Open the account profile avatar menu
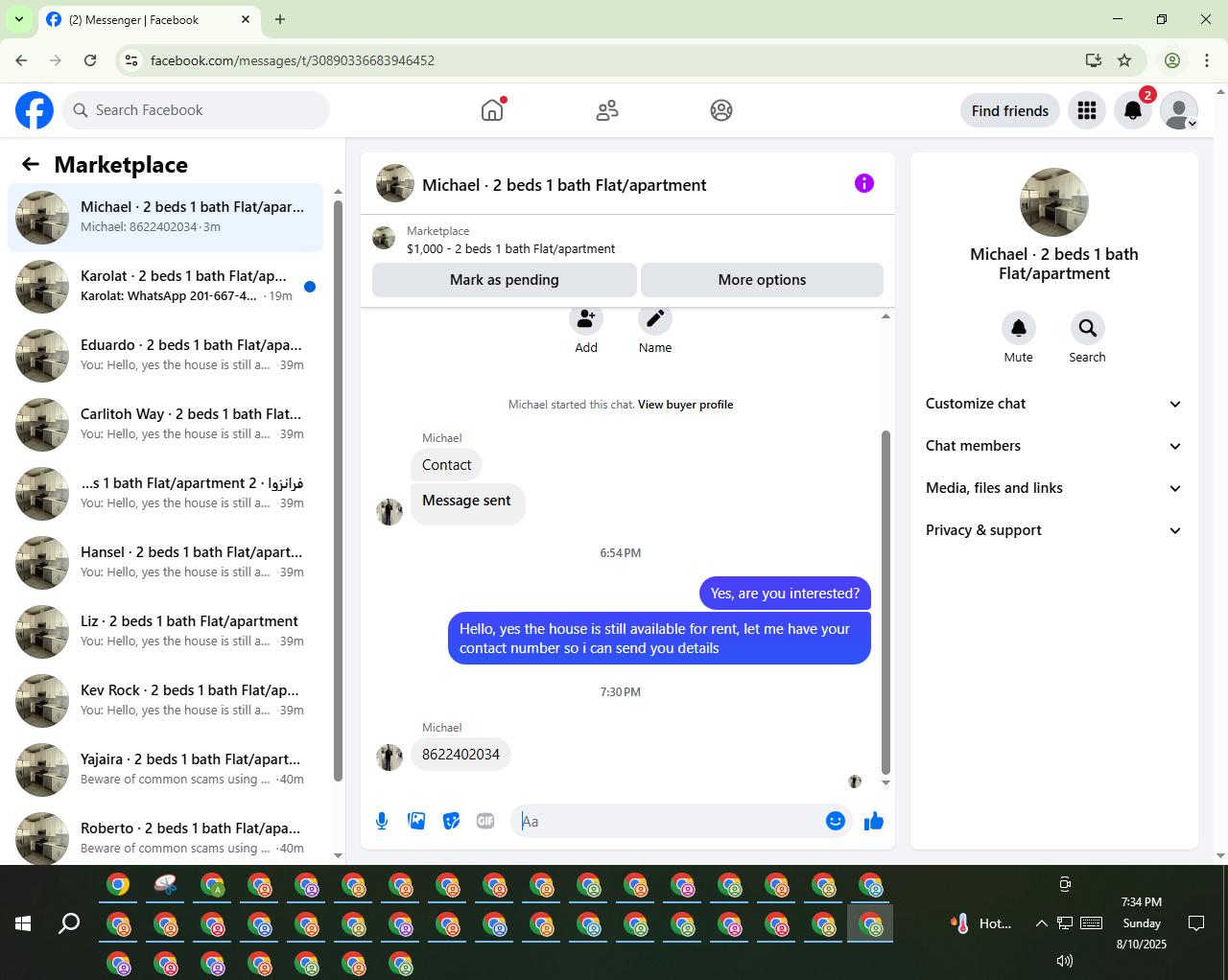This screenshot has width=1228, height=980. (1179, 110)
